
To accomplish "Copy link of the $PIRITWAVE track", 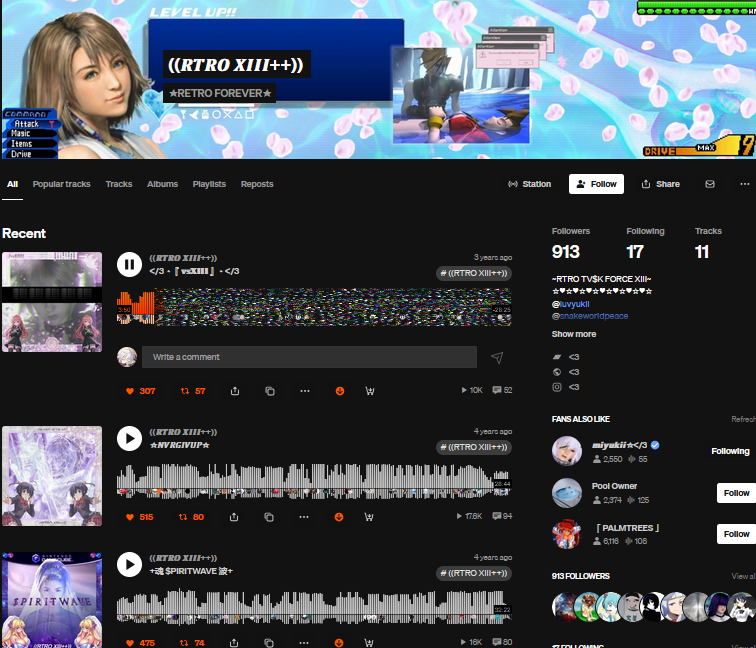I will pos(269,643).
